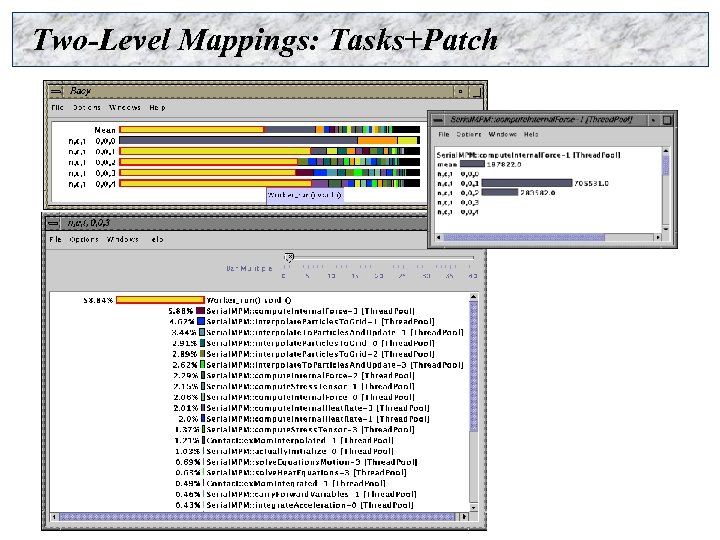The image size is (720, 540).
Task: Open Help menu in Racy window
Action: coord(157,107)
